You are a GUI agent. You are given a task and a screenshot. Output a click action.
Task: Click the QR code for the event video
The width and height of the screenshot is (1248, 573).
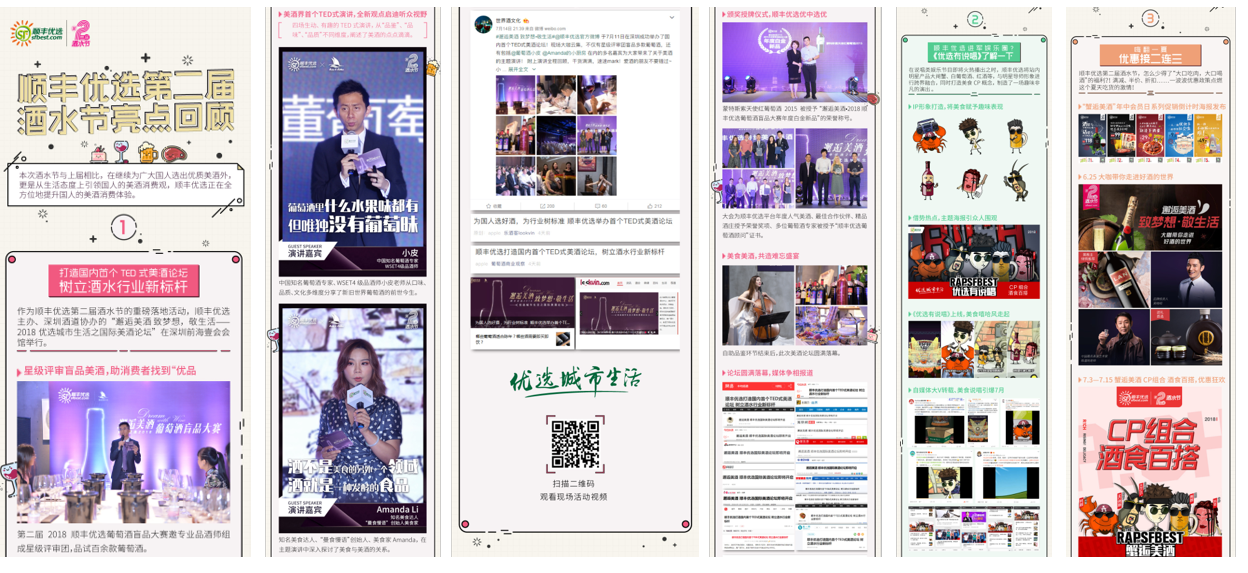point(575,445)
